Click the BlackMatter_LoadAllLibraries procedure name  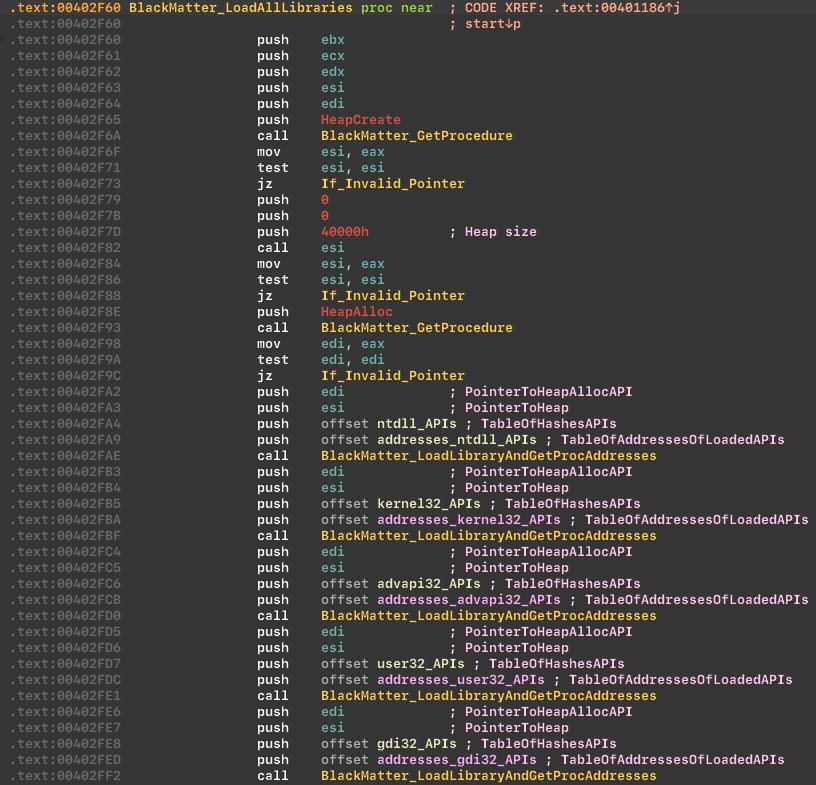click(x=240, y=8)
